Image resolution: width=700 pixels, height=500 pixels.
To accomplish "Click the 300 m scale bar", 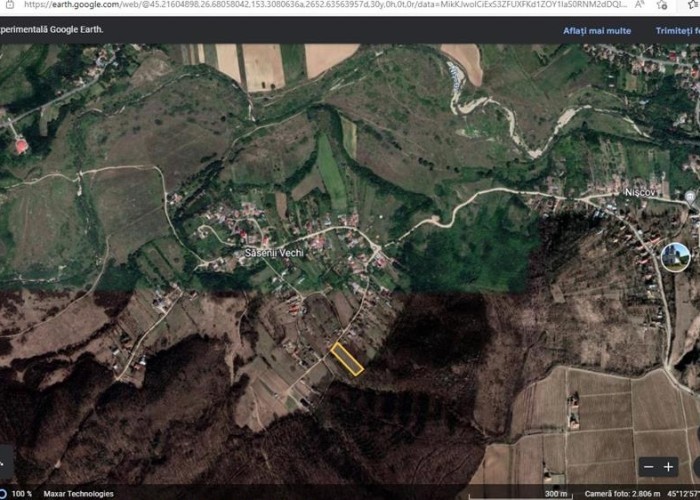I will click(x=556, y=493).
